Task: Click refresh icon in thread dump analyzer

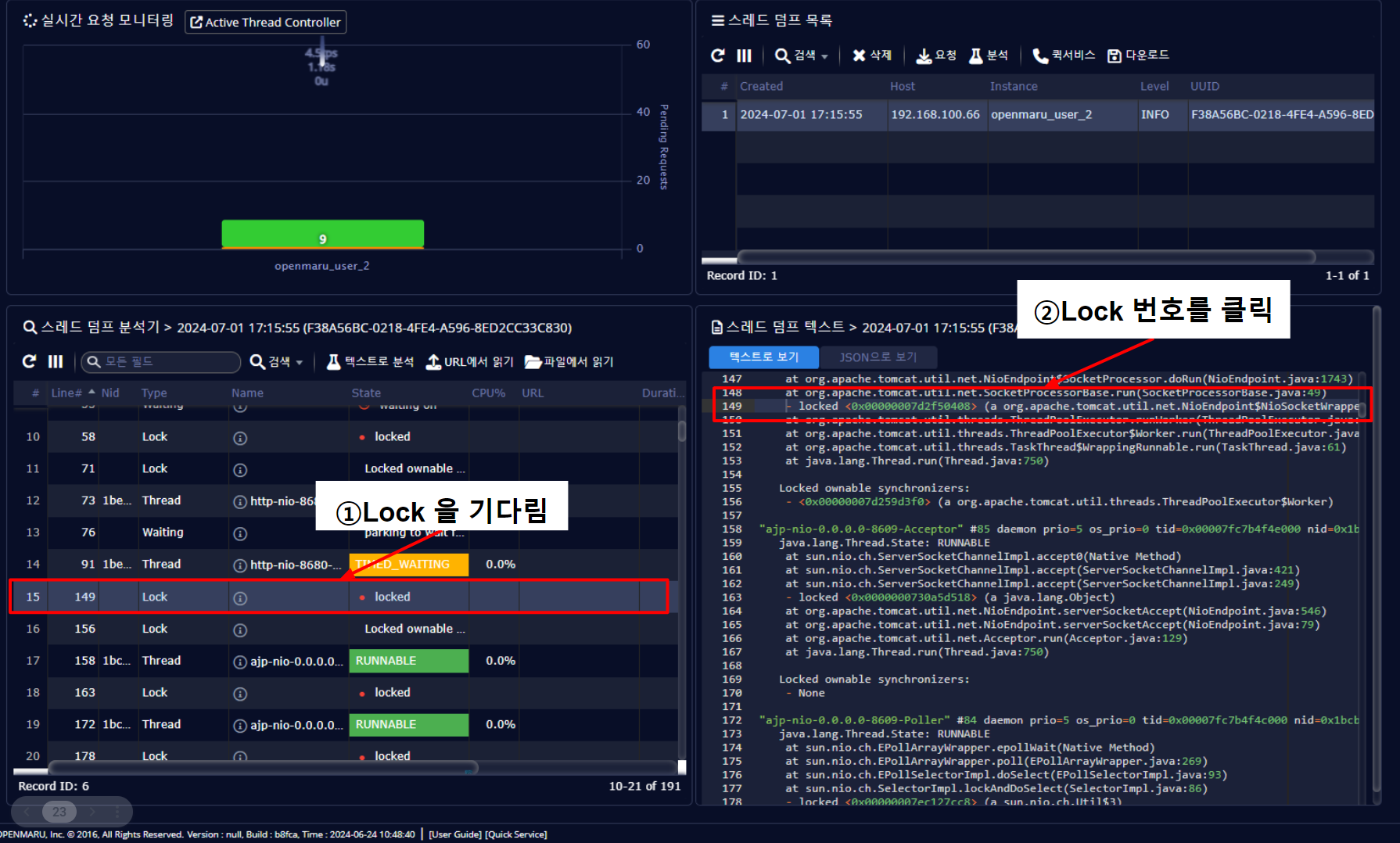Action: click(29, 361)
